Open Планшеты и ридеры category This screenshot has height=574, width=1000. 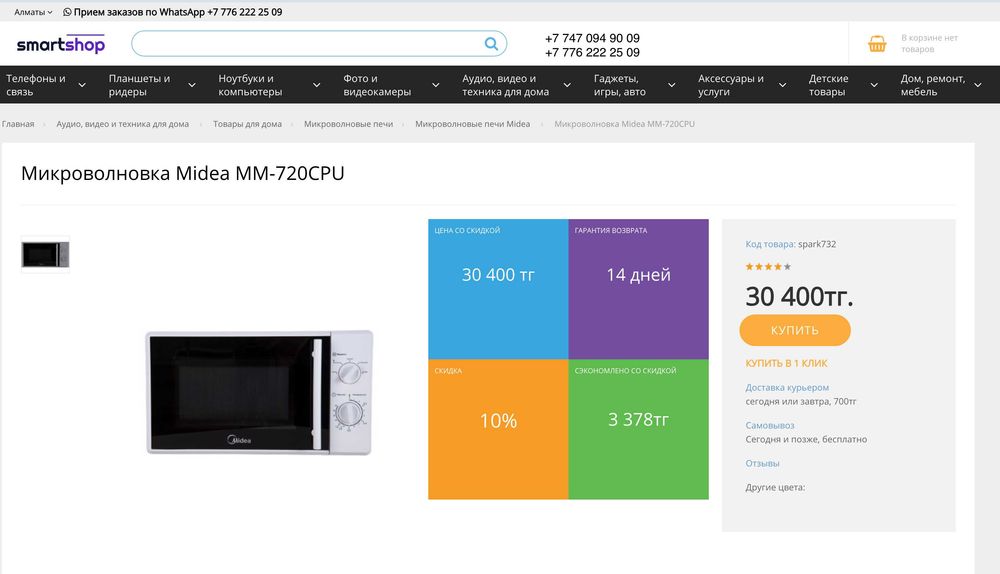pyautogui.click(x=139, y=85)
